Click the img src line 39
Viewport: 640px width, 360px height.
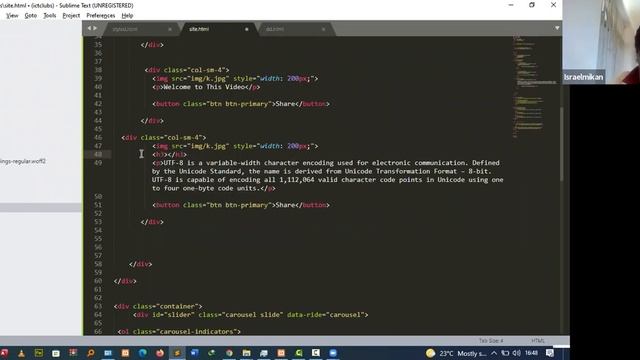click(235, 78)
